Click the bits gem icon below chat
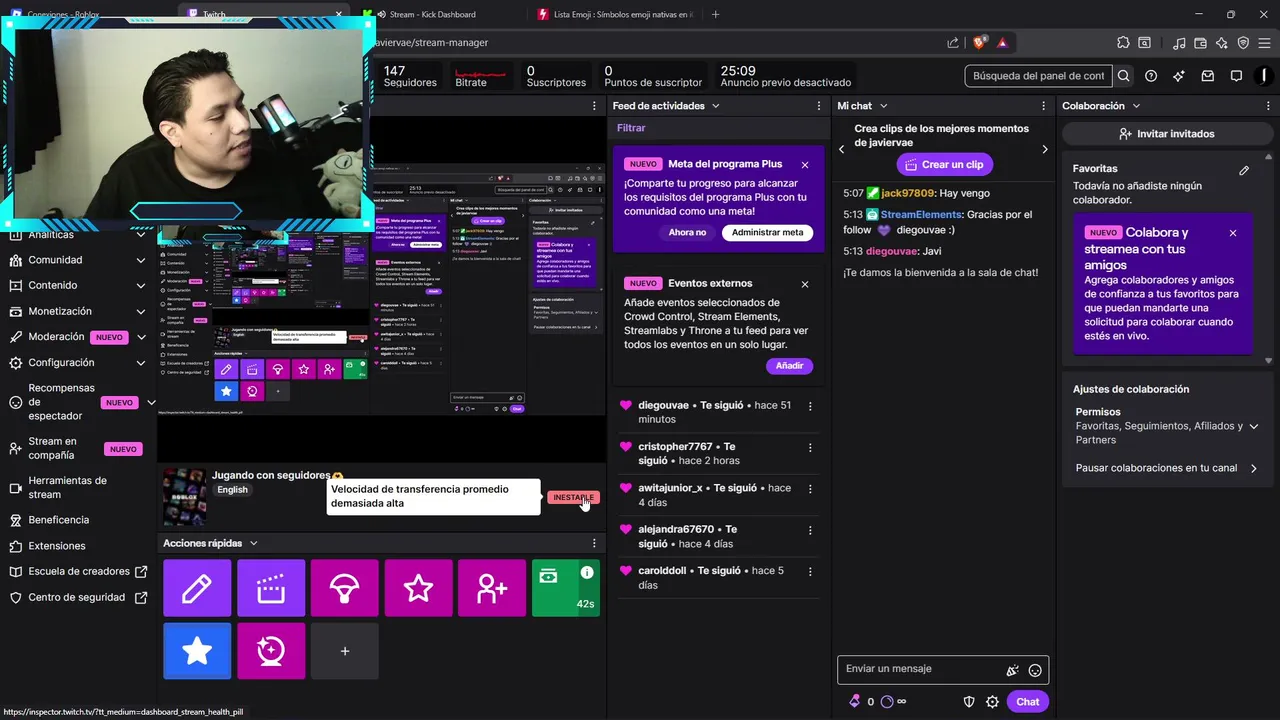The height and width of the screenshot is (720, 1280). [854, 702]
